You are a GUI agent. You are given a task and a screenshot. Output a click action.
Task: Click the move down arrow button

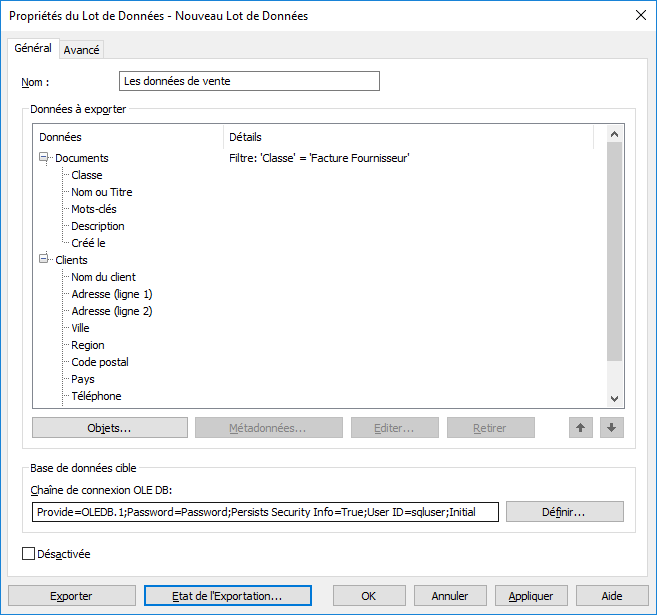[x=612, y=428]
